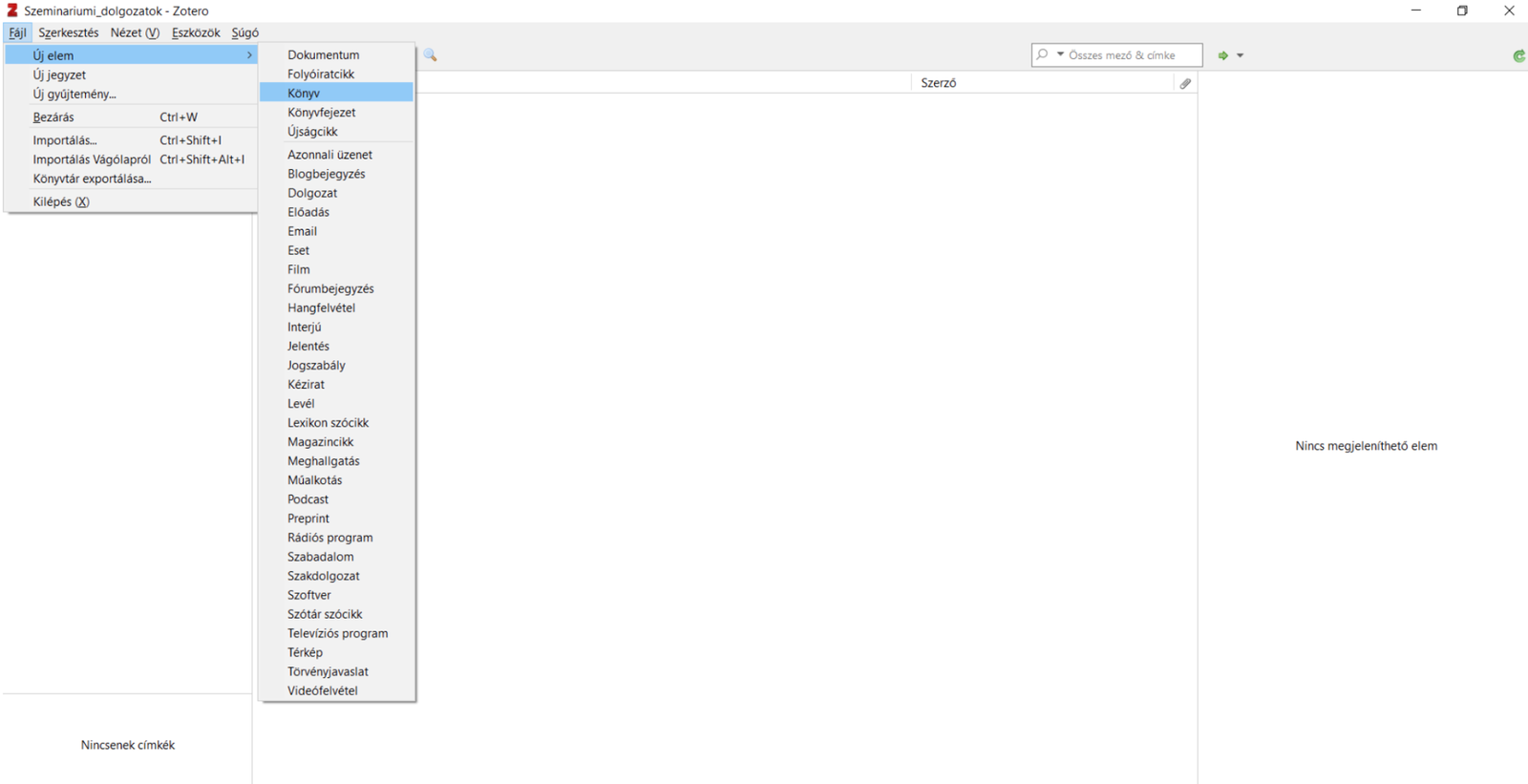Viewport: 1528px width, 784px height.
Task: Click the Zotero logo in the title bar
Action: click(x=12, y=11)
